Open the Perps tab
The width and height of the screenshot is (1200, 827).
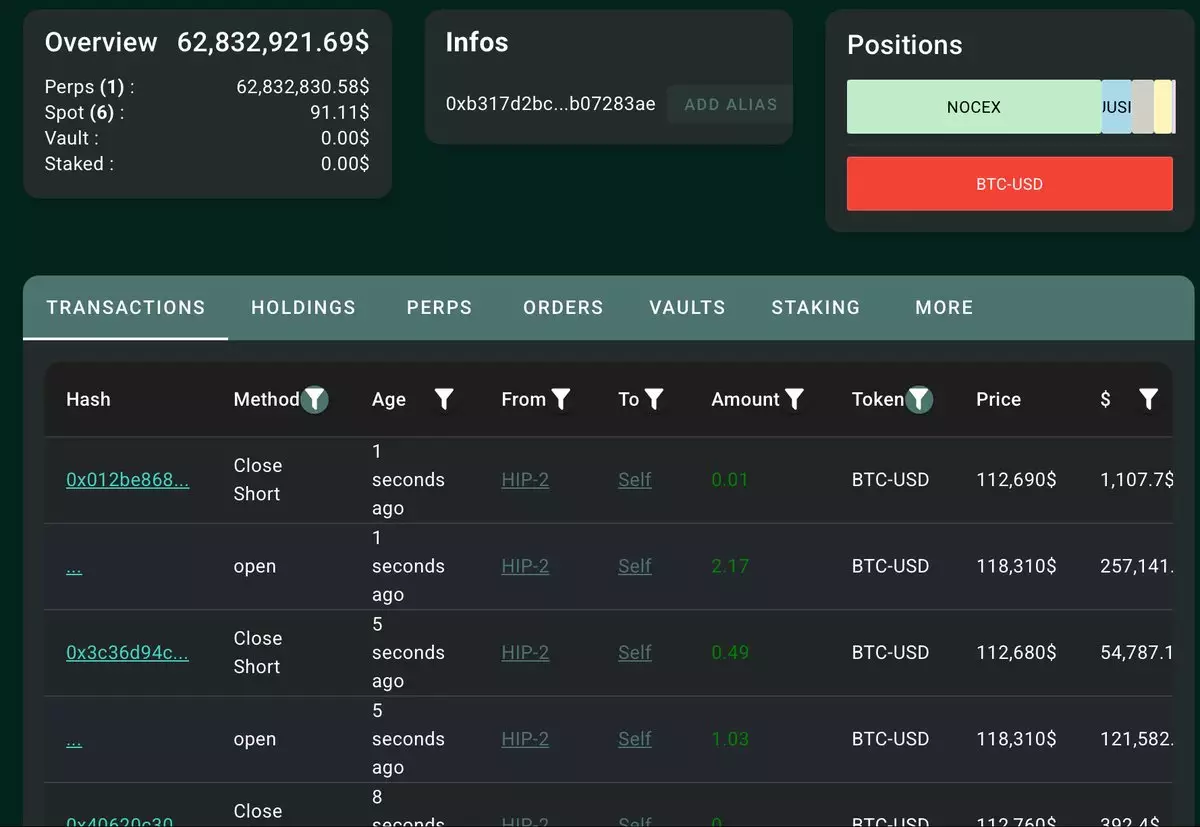439,308
